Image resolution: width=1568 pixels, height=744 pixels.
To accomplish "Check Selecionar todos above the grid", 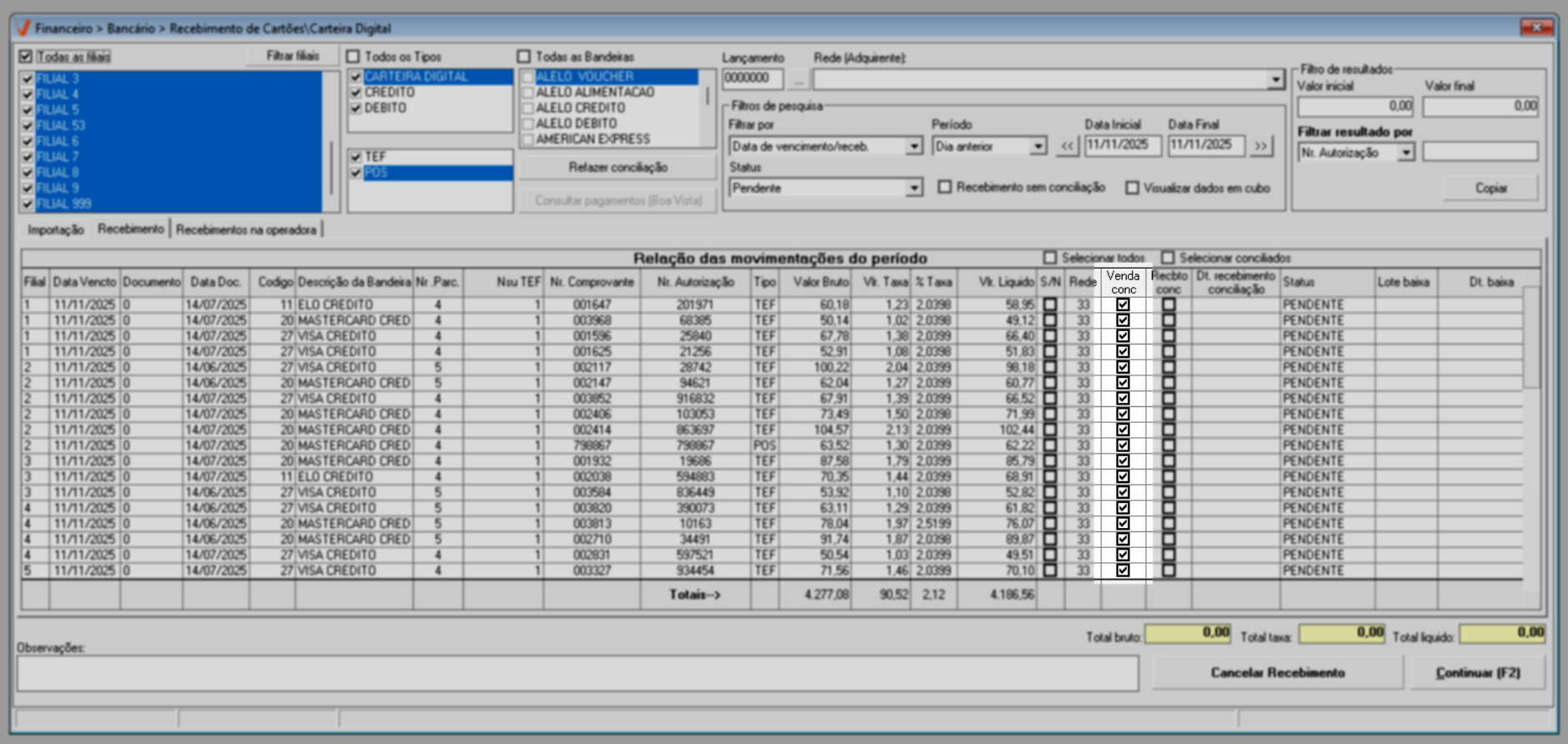I will tap(1050, 258).
